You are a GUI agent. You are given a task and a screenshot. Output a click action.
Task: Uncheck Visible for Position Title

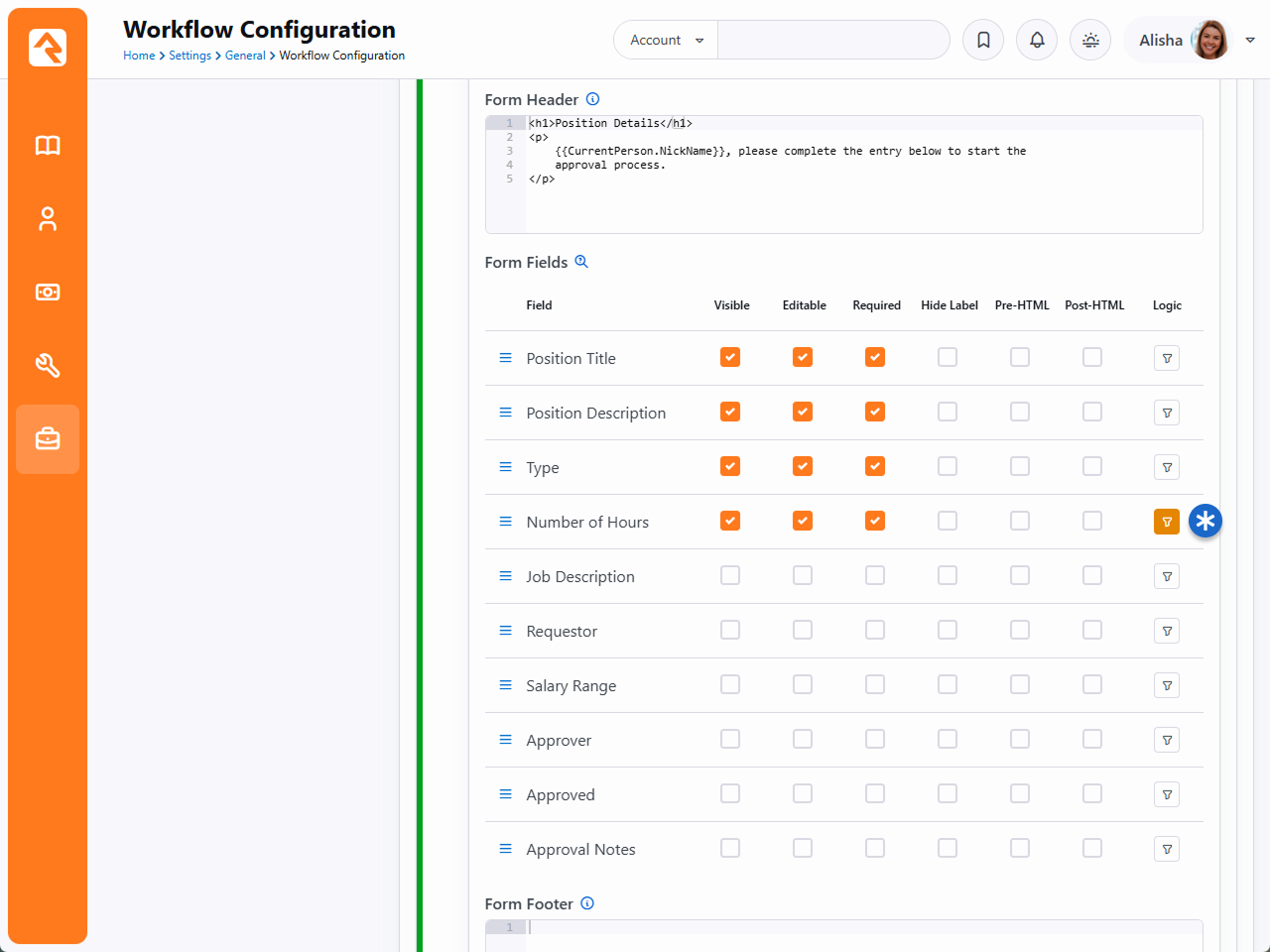click(x=730, y=357)
